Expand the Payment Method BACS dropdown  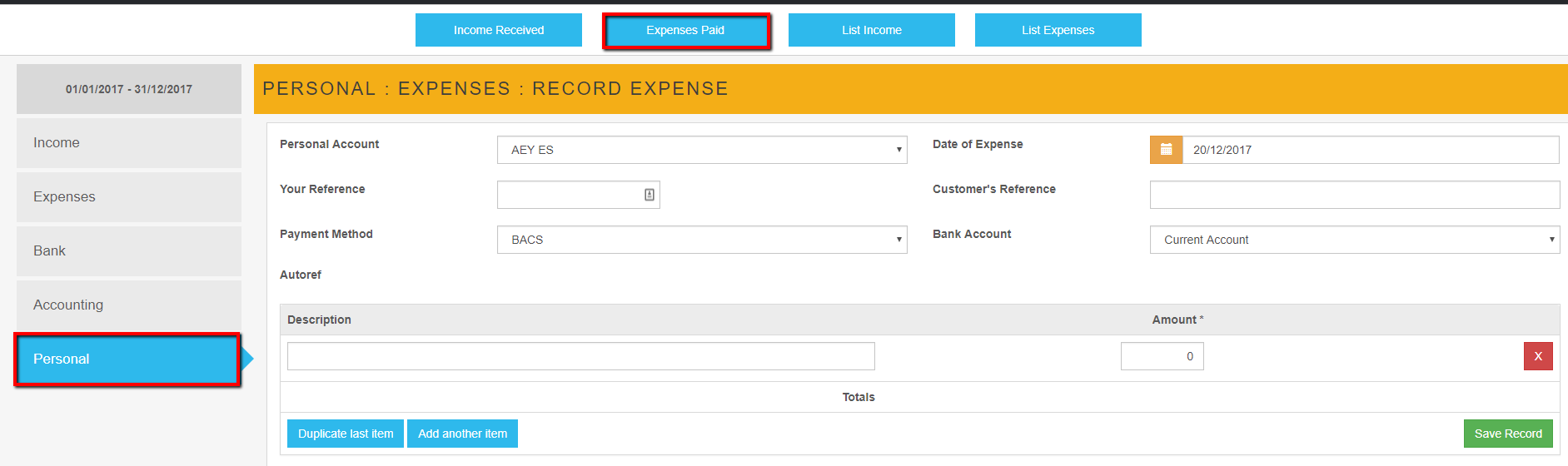click(701, 240)
